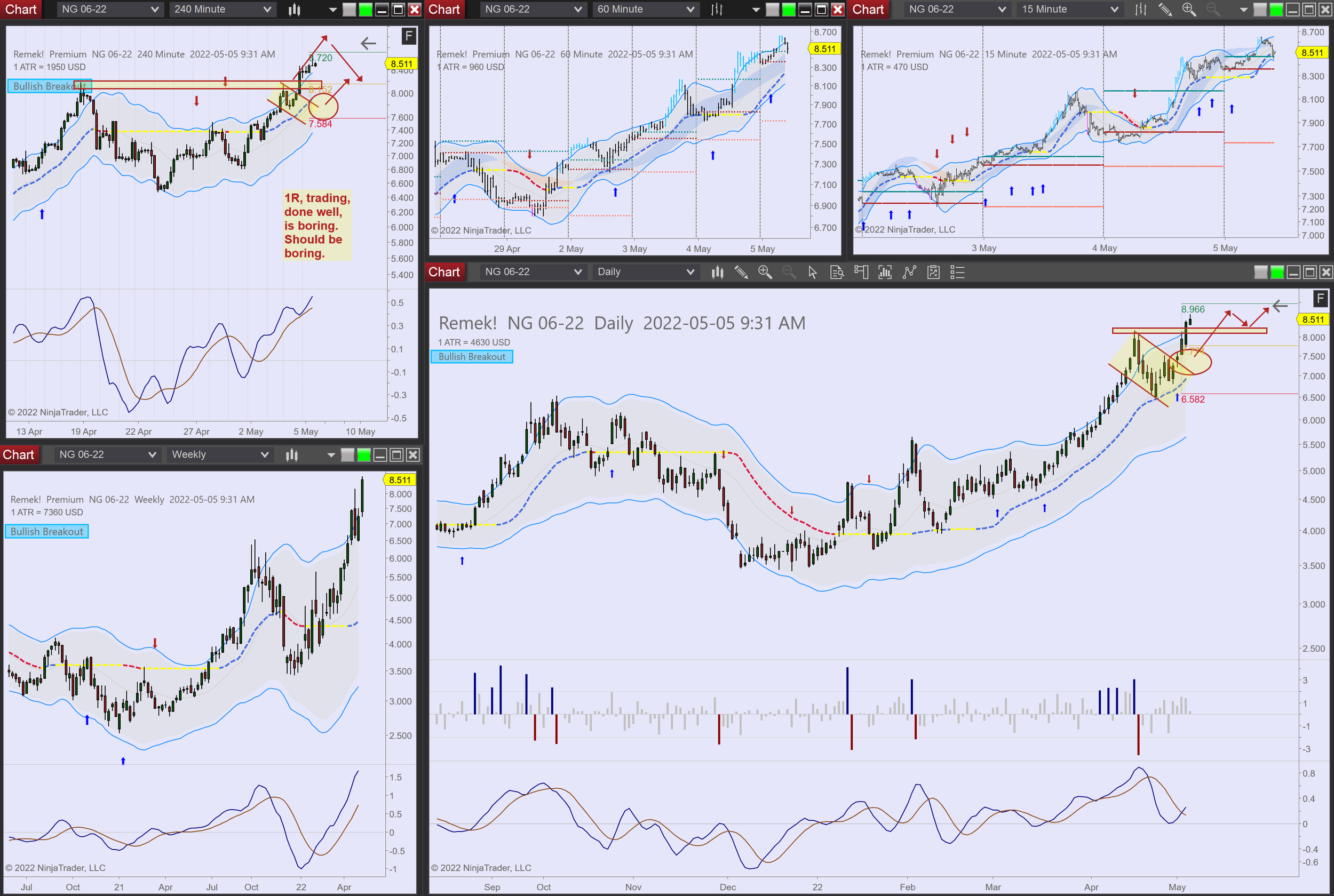Toggle green link button on Daily chart
The width and height of the screenshot is (1334, 896).
[x=1277, y=272]
